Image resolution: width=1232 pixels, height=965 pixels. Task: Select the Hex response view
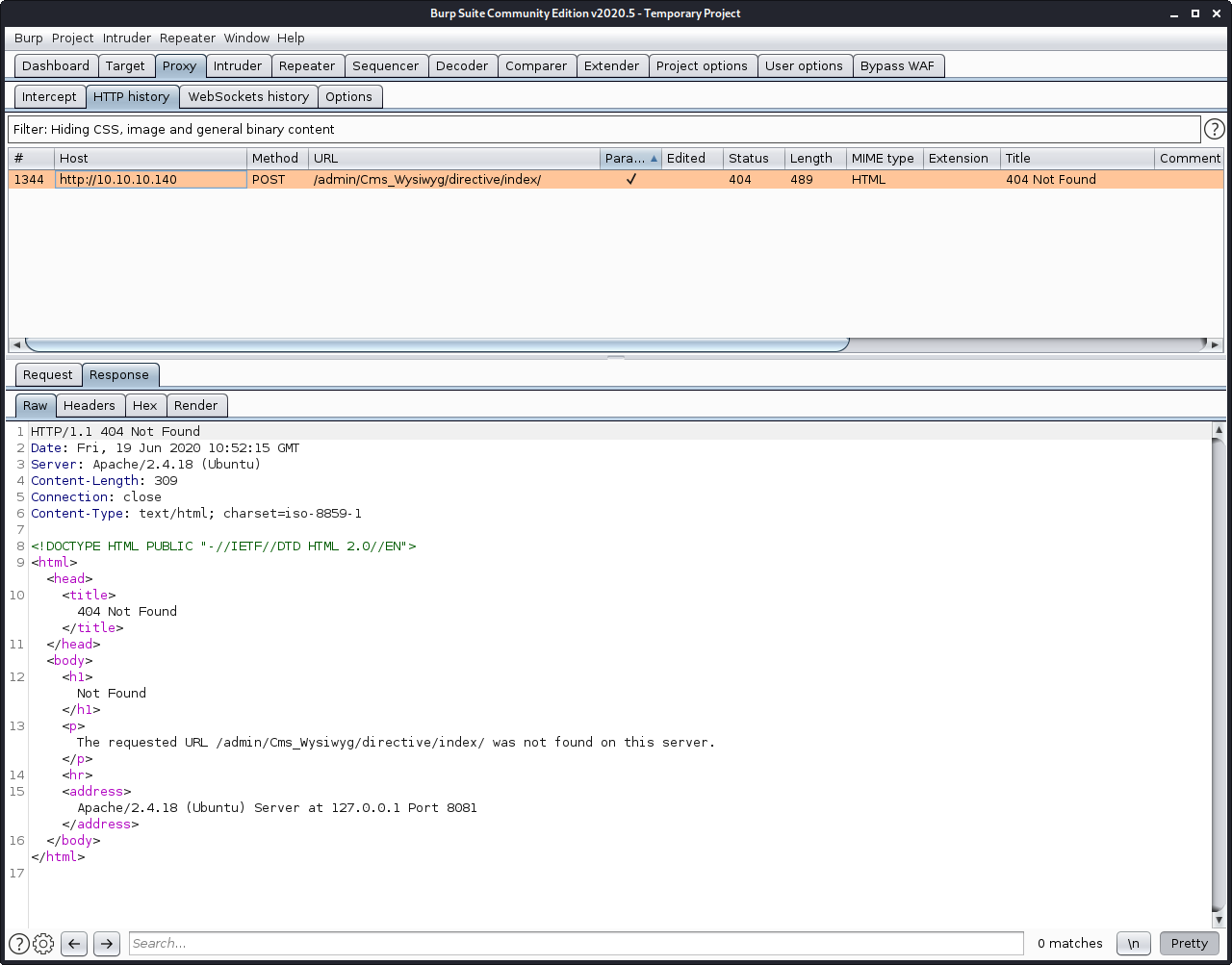tap(145, 406)
